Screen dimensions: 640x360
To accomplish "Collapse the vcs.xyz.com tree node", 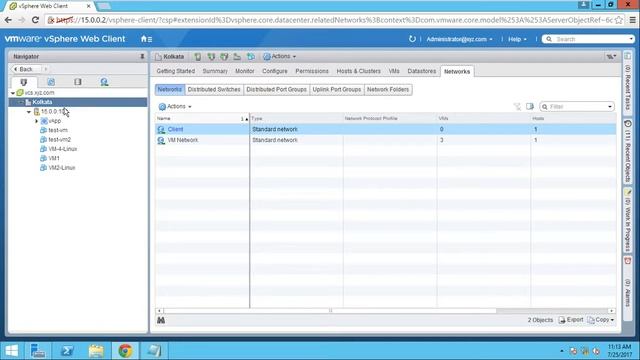I will click(x=13, y=93).
